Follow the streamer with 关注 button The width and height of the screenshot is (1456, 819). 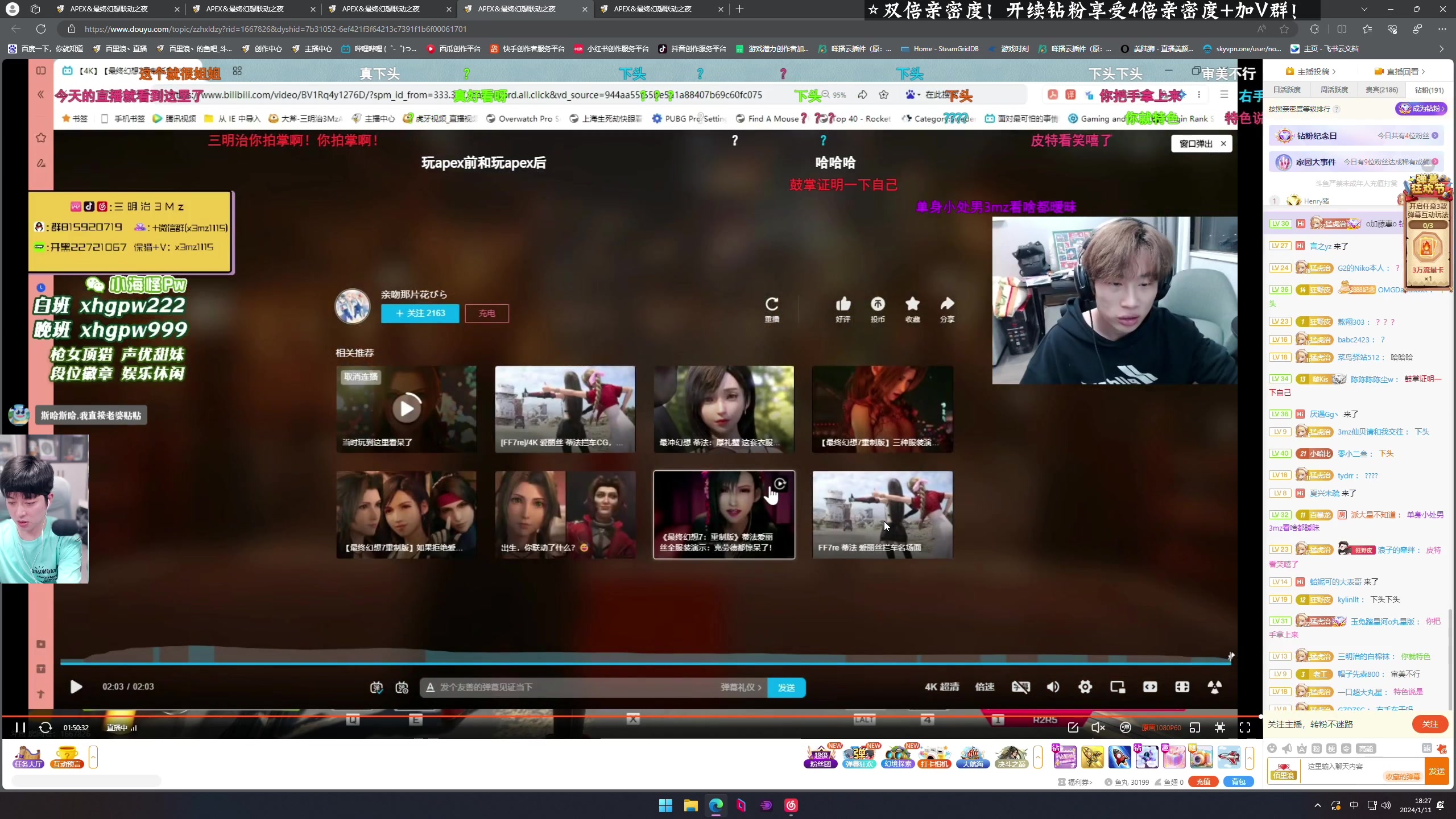coord(1429,724)
